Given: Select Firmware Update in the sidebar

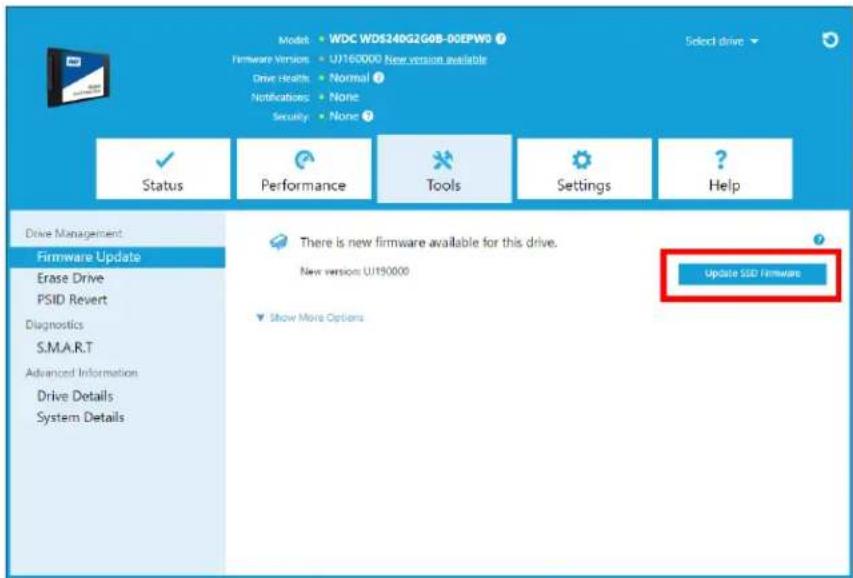Looking at the screenshot, I should [117, 257].
